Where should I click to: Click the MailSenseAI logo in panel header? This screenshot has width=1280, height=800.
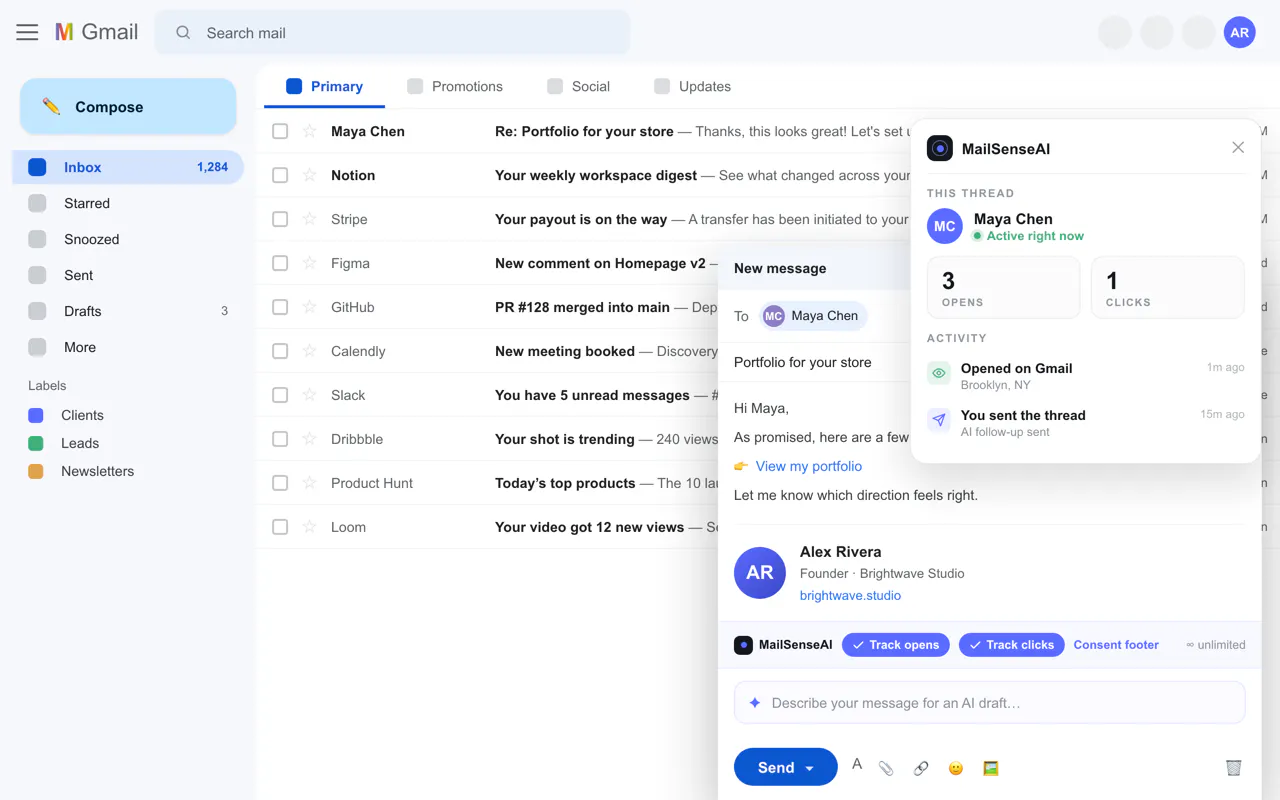(940, 148)
